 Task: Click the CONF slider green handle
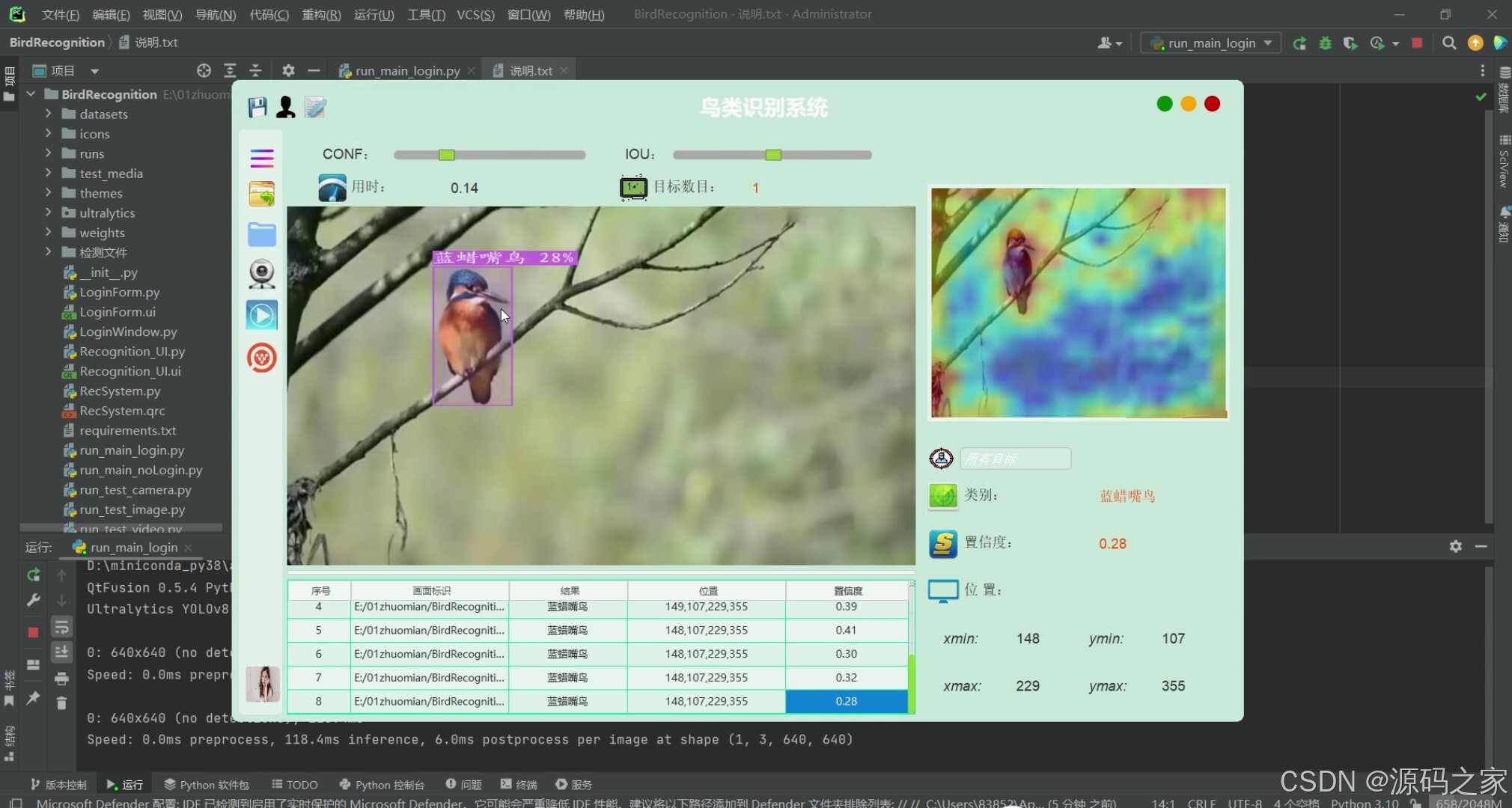447,155
